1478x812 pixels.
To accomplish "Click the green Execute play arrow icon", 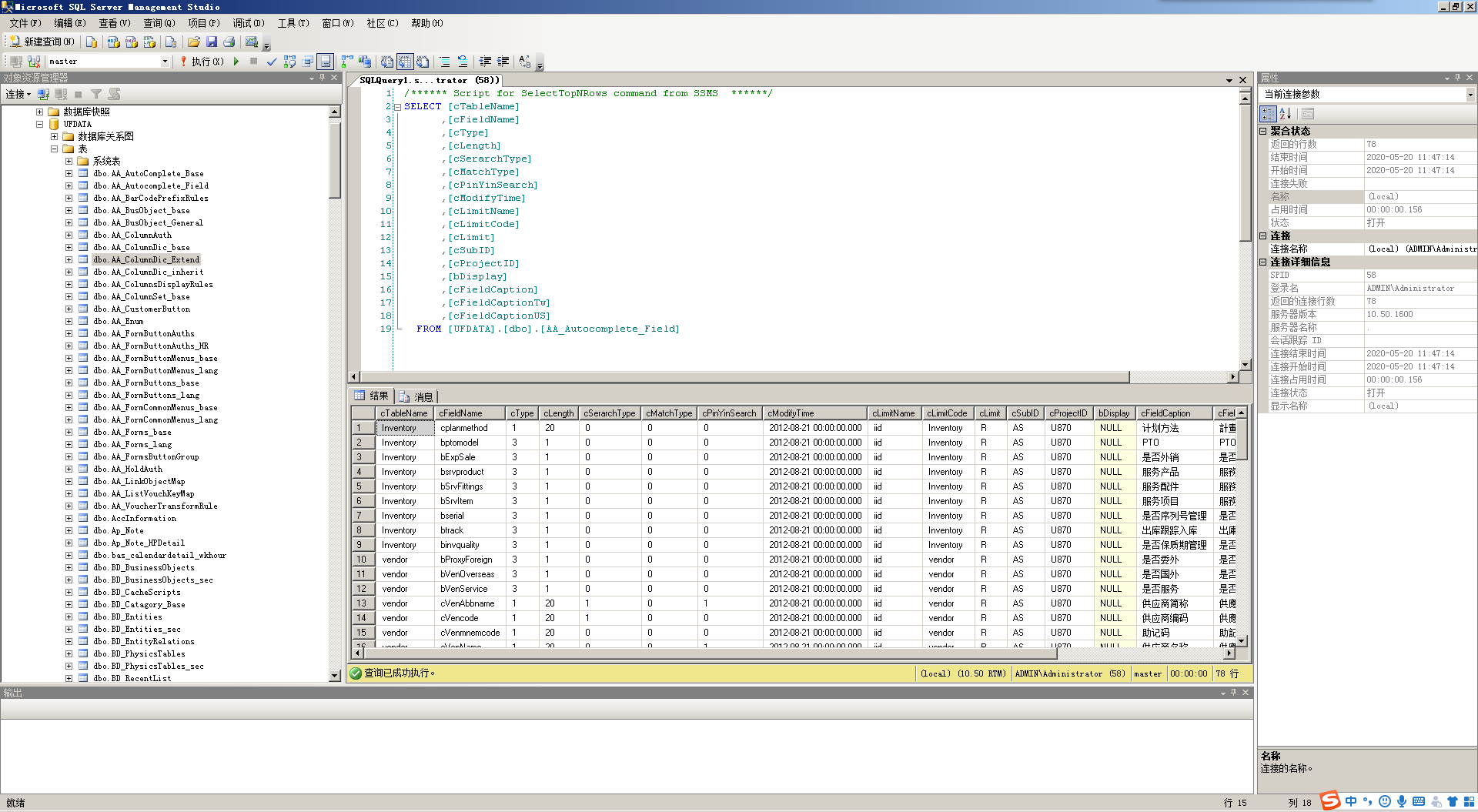I will (236, 62).
